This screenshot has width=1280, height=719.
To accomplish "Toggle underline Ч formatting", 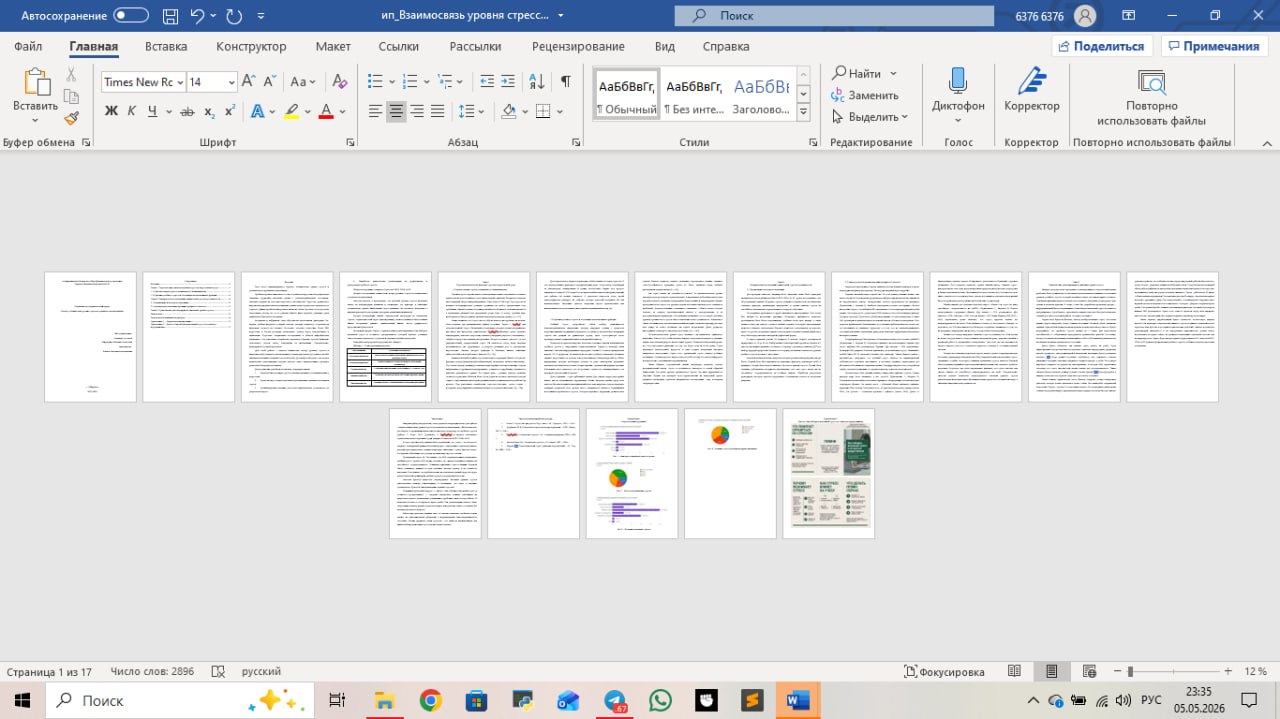I will [153, 111].
